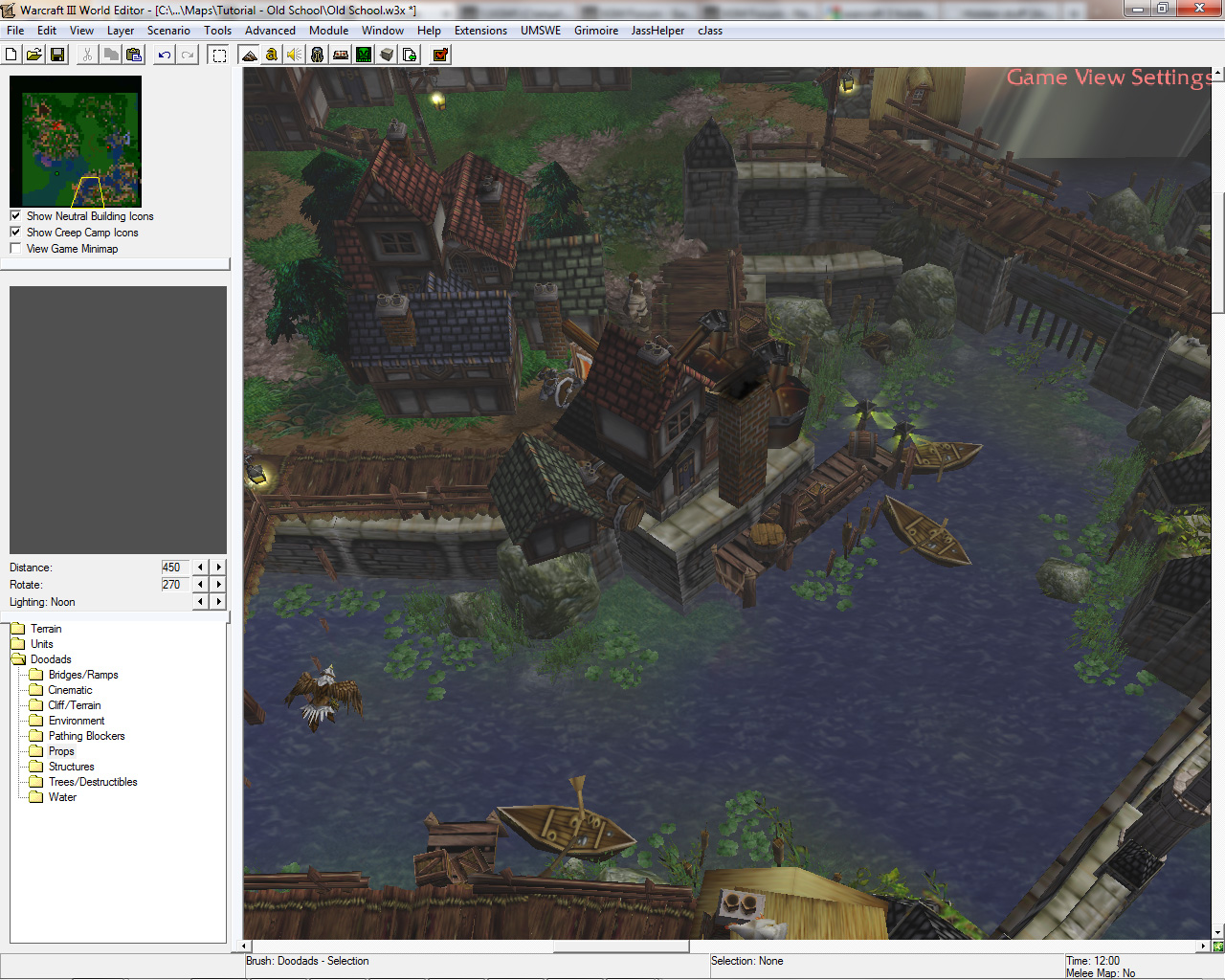
Task: Decrease Distance with the left arrow
Action: [200, 568]
